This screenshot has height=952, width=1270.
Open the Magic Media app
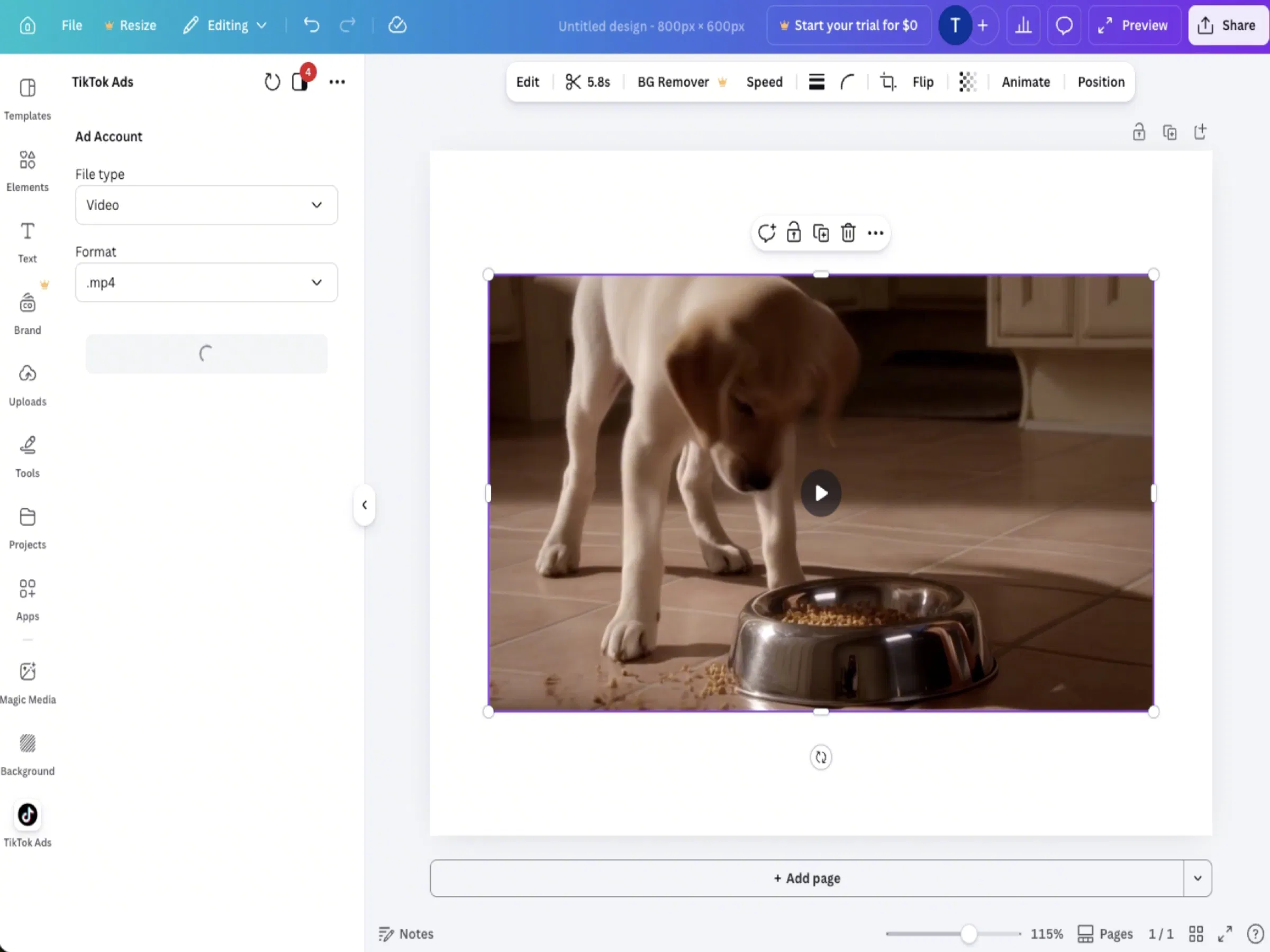[28, 683]
